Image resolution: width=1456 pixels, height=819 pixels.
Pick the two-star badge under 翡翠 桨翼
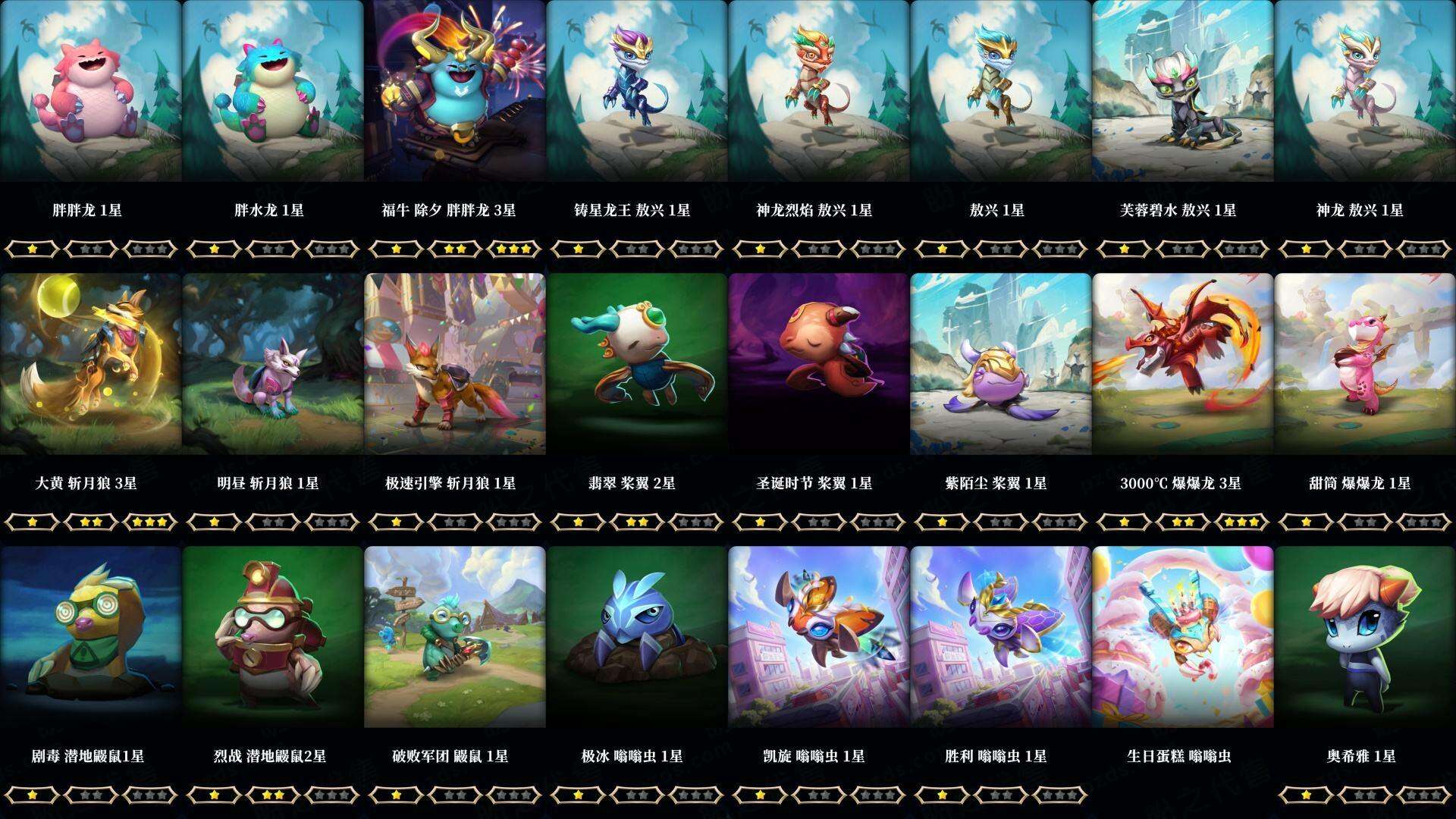(637, 522)
